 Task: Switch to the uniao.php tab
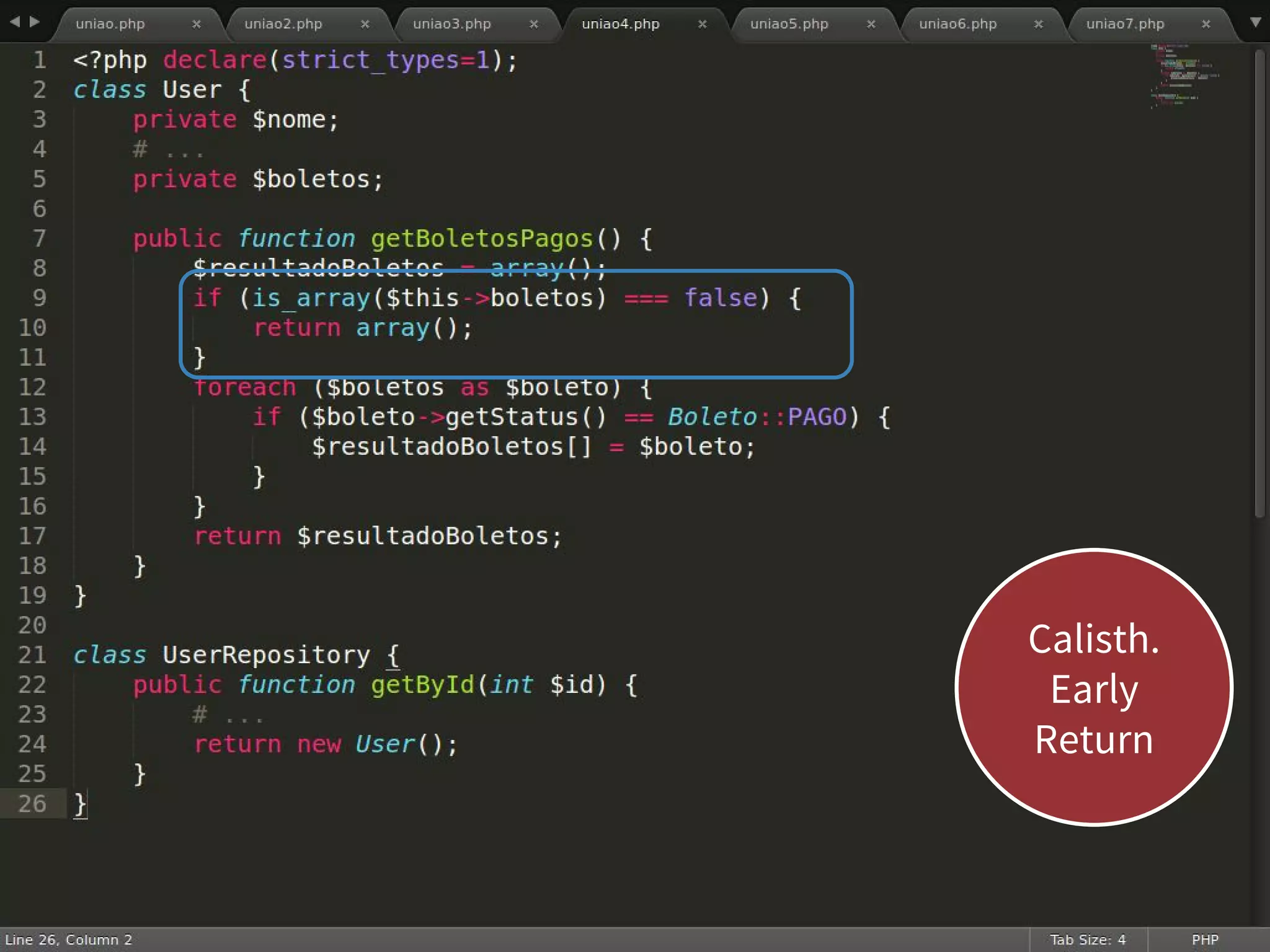(110, 24)
